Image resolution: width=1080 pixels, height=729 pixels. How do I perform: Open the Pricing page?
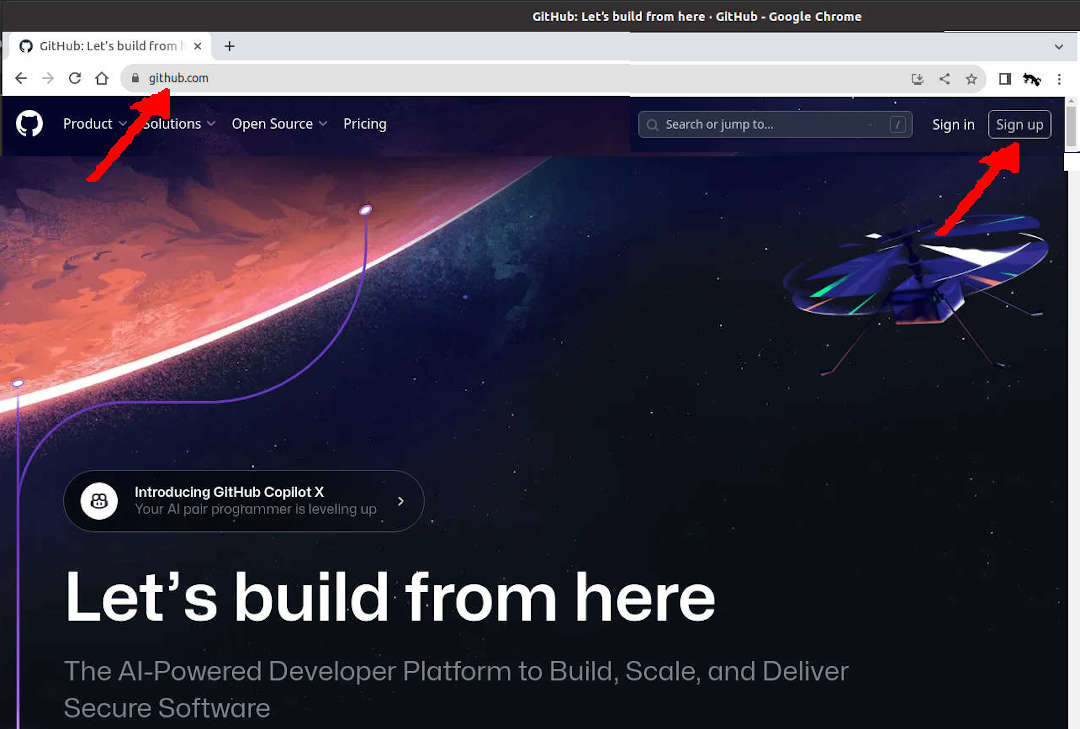[x=365, y=124]
